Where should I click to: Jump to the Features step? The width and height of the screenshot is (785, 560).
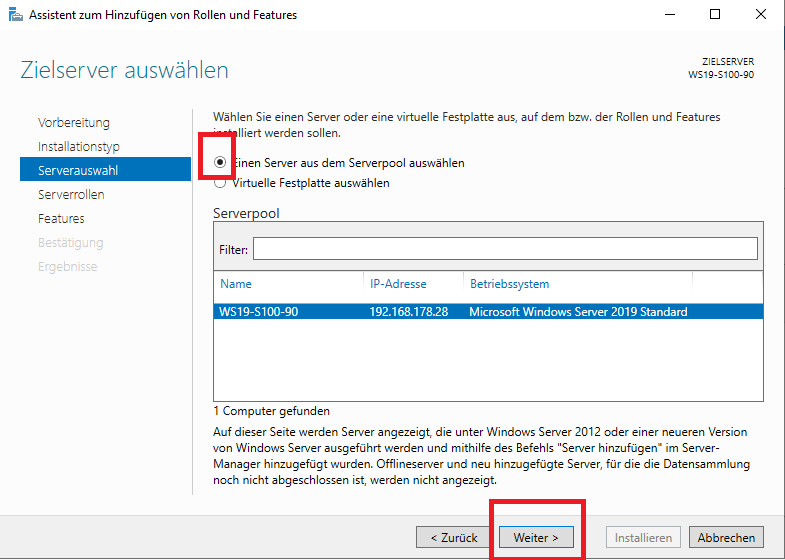pyautogui.click(x=61, y=219)
